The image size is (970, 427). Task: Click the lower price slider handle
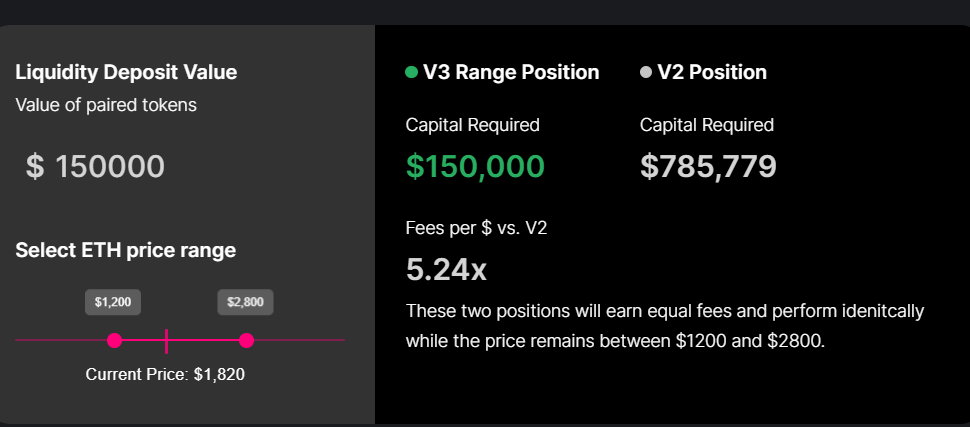coord(114,341)
